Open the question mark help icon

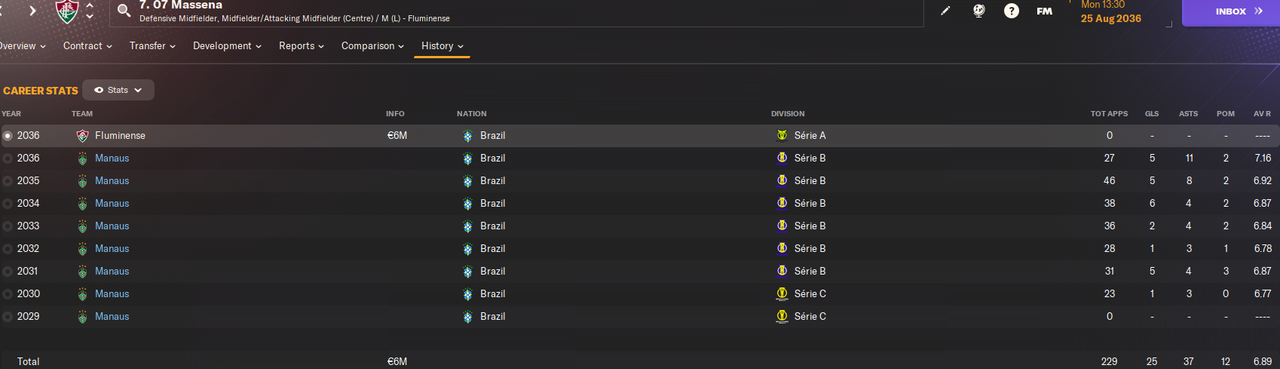(x=1011, y=11)
